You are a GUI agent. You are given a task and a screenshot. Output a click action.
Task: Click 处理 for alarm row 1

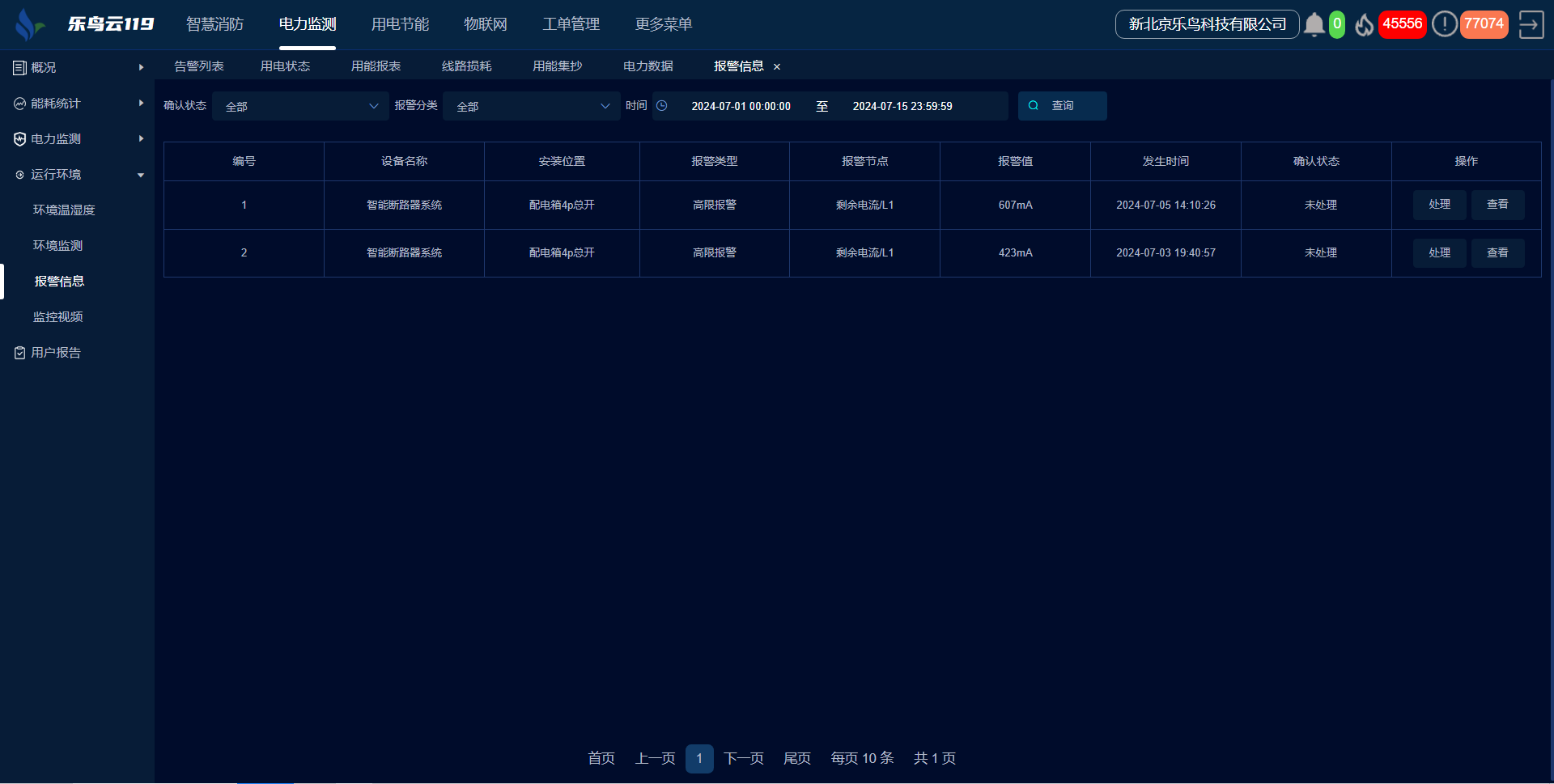pyautogui.click(x=1439, y=205)
